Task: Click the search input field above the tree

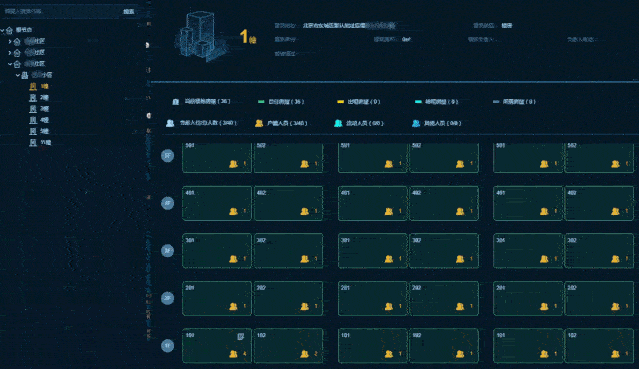Action: tap(61, 11)
